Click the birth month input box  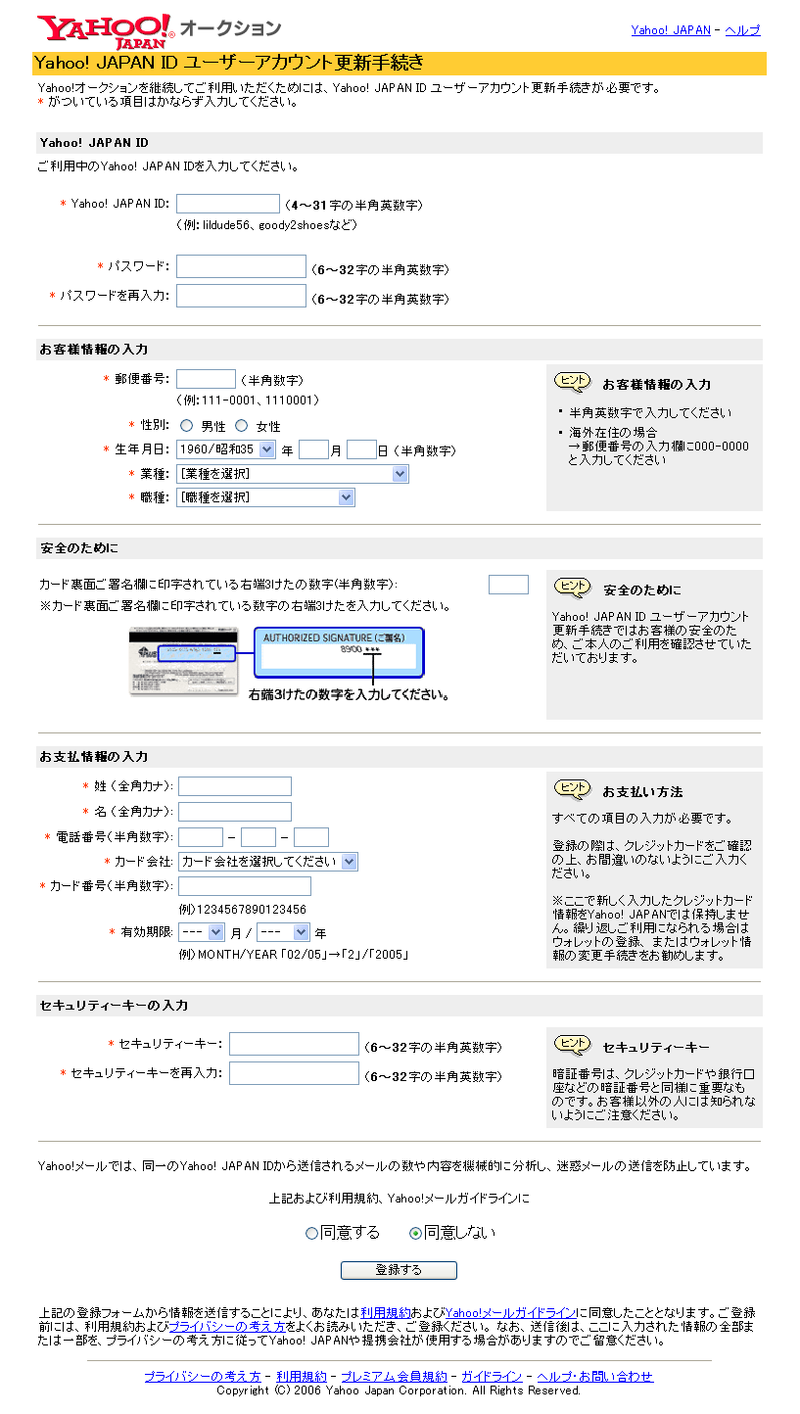[x=314, y=450]
